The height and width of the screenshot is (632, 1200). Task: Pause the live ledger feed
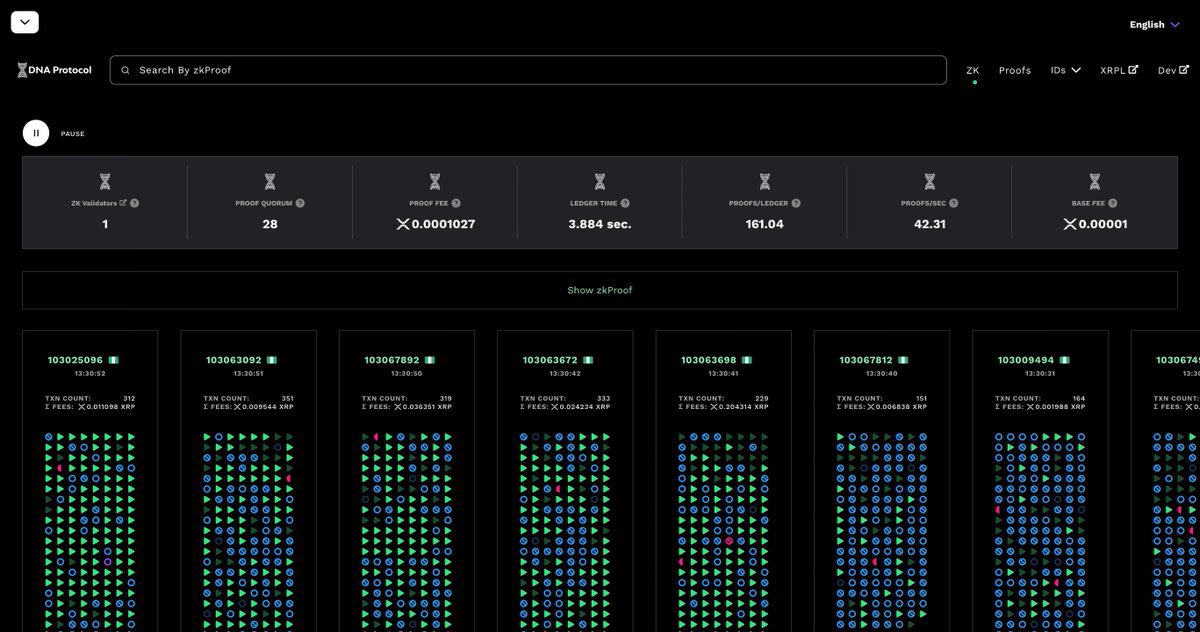coord(36,132)
